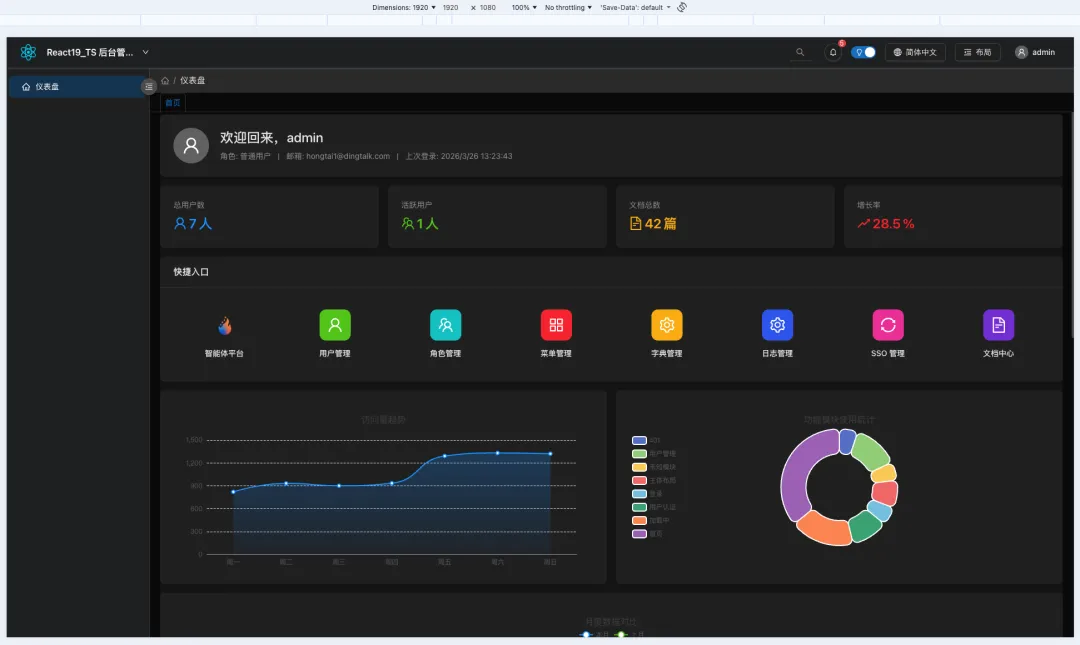Click the 上次登录 timestamp text
Screen dimensions: 1080x645
pyautogui.click(x=459, y=156)
